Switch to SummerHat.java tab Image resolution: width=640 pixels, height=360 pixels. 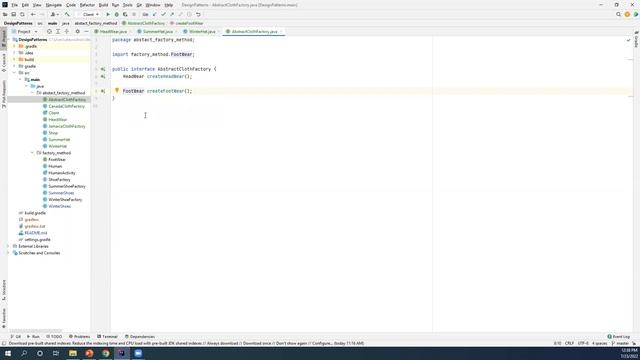pyautogui.click(x=158, y=31)
